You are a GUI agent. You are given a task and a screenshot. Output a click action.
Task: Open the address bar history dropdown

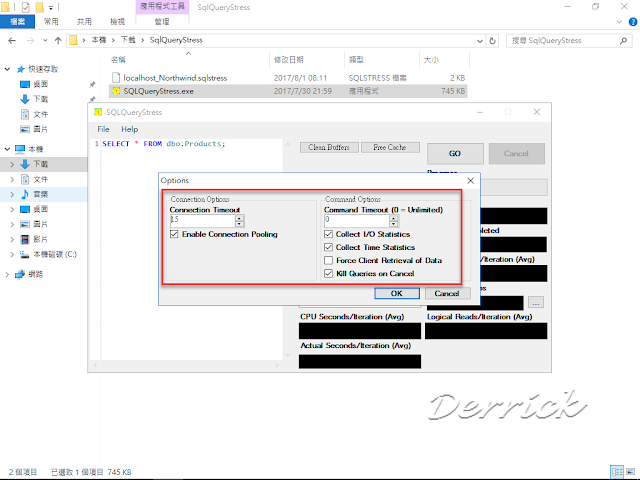pos(480,41)
